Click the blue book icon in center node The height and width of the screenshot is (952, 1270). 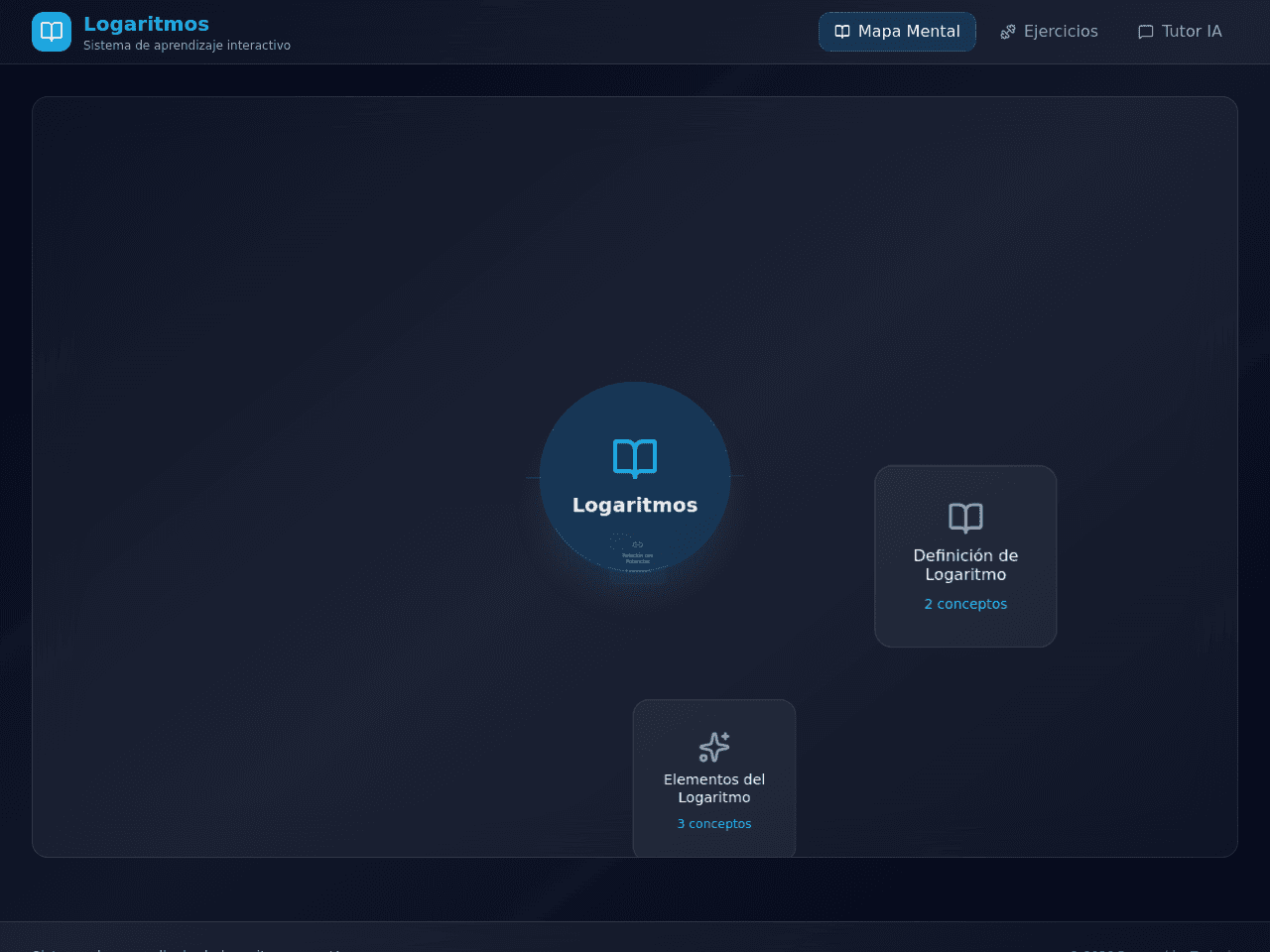coord(635,458)
